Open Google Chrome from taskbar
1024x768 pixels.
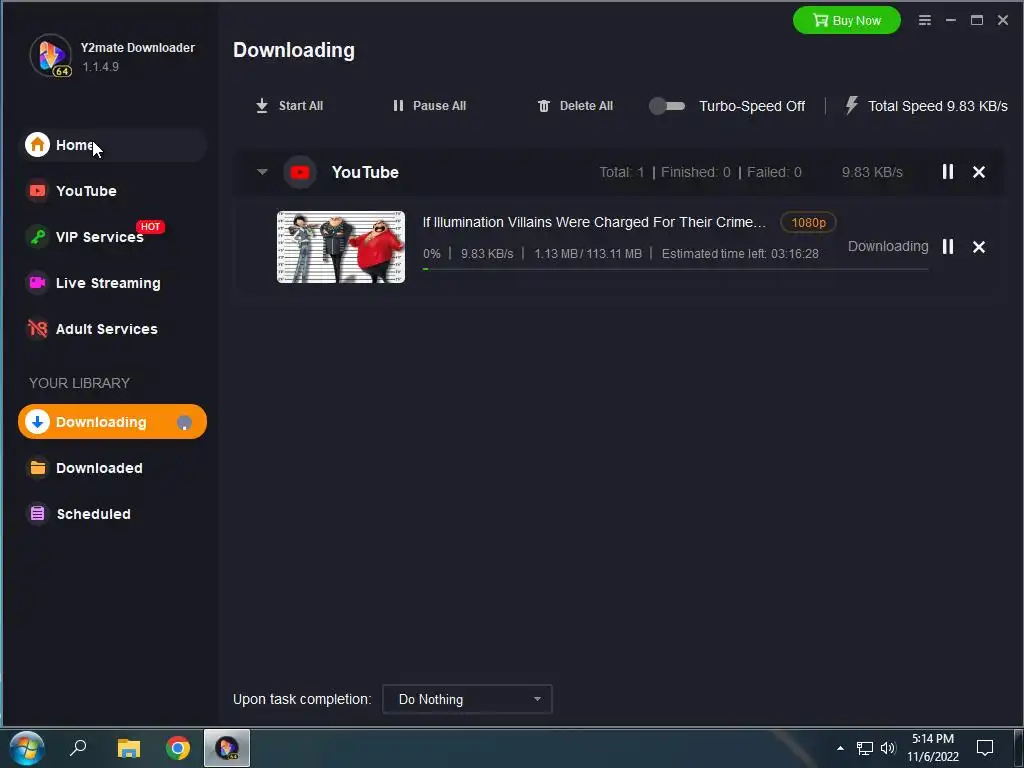point(178,748)
